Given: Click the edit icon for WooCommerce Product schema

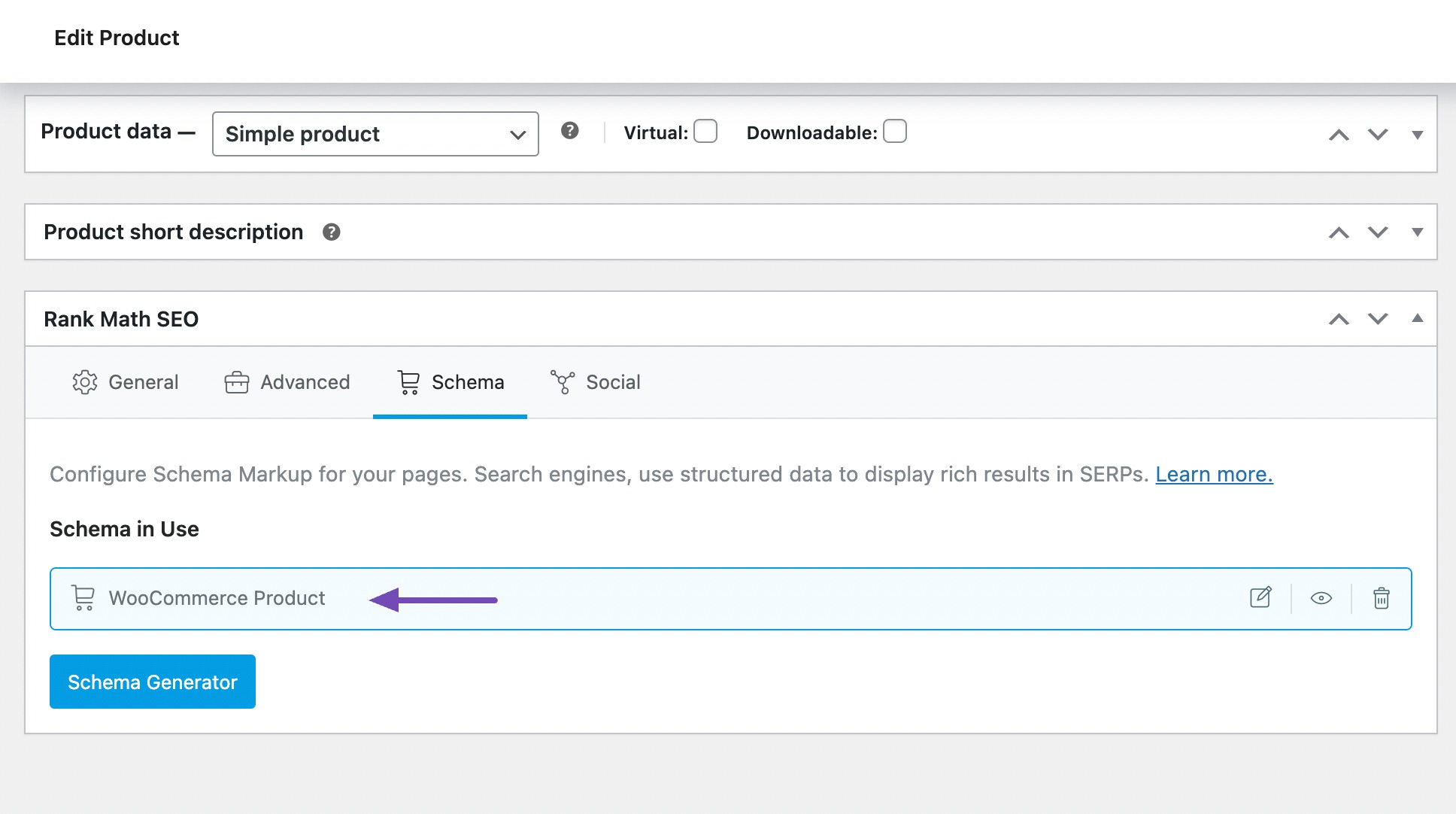Looking at the screenshot, I should click(1261, 597).
